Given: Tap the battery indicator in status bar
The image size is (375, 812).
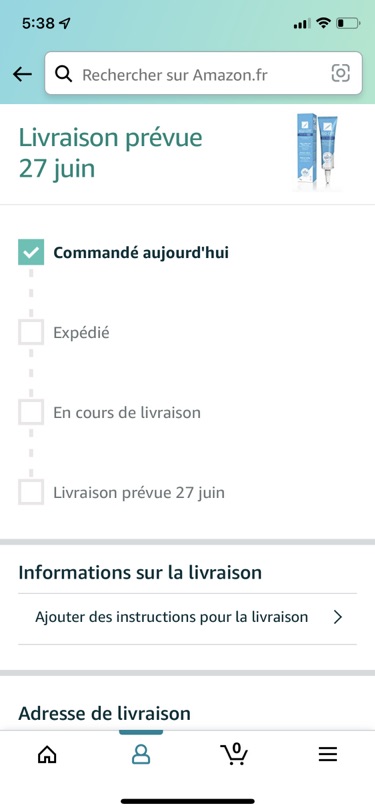Looking at the screenshot, I should (x=348, y=23).
